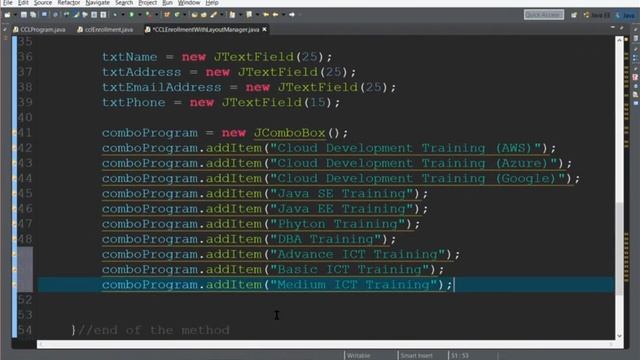Click the Next Annotation toolbar icon
640x360 pixels.
tap(232, 15)
